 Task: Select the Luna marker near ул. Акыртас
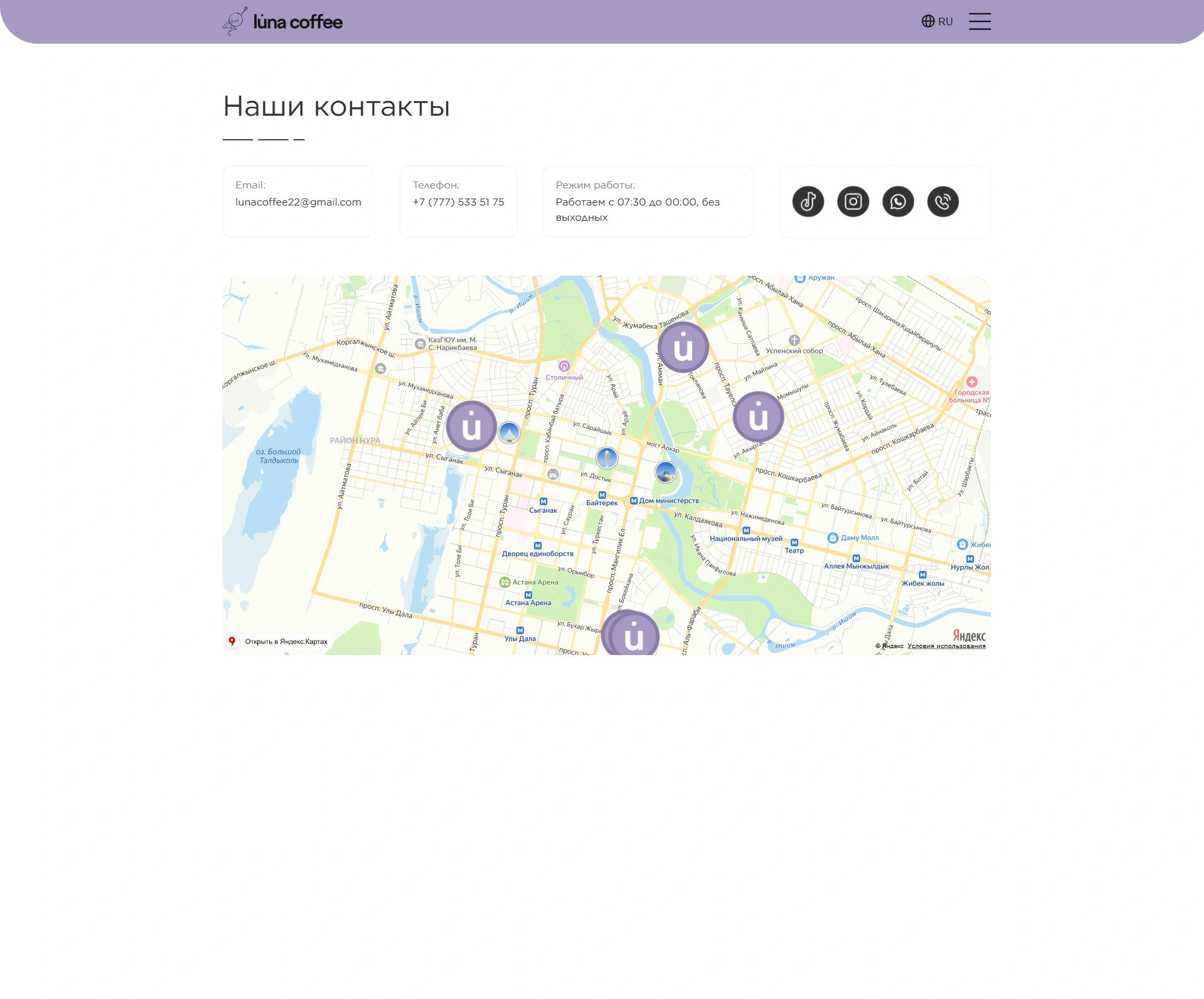click(x=758, y=417)
